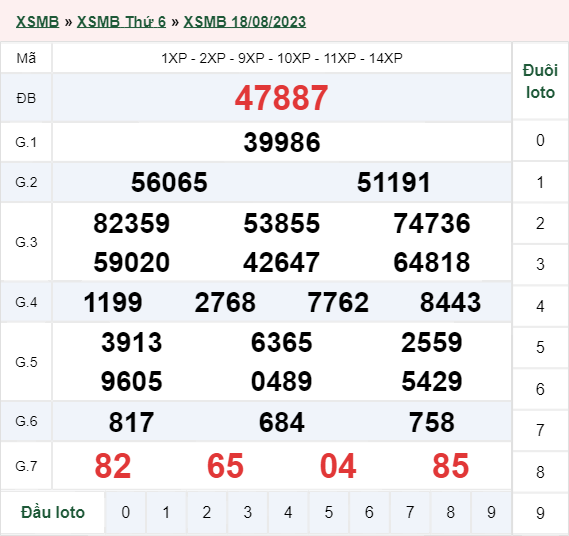The image size is (569, 536).
Task: Select Đầu loto digit 3
Action: coord(247,512)
